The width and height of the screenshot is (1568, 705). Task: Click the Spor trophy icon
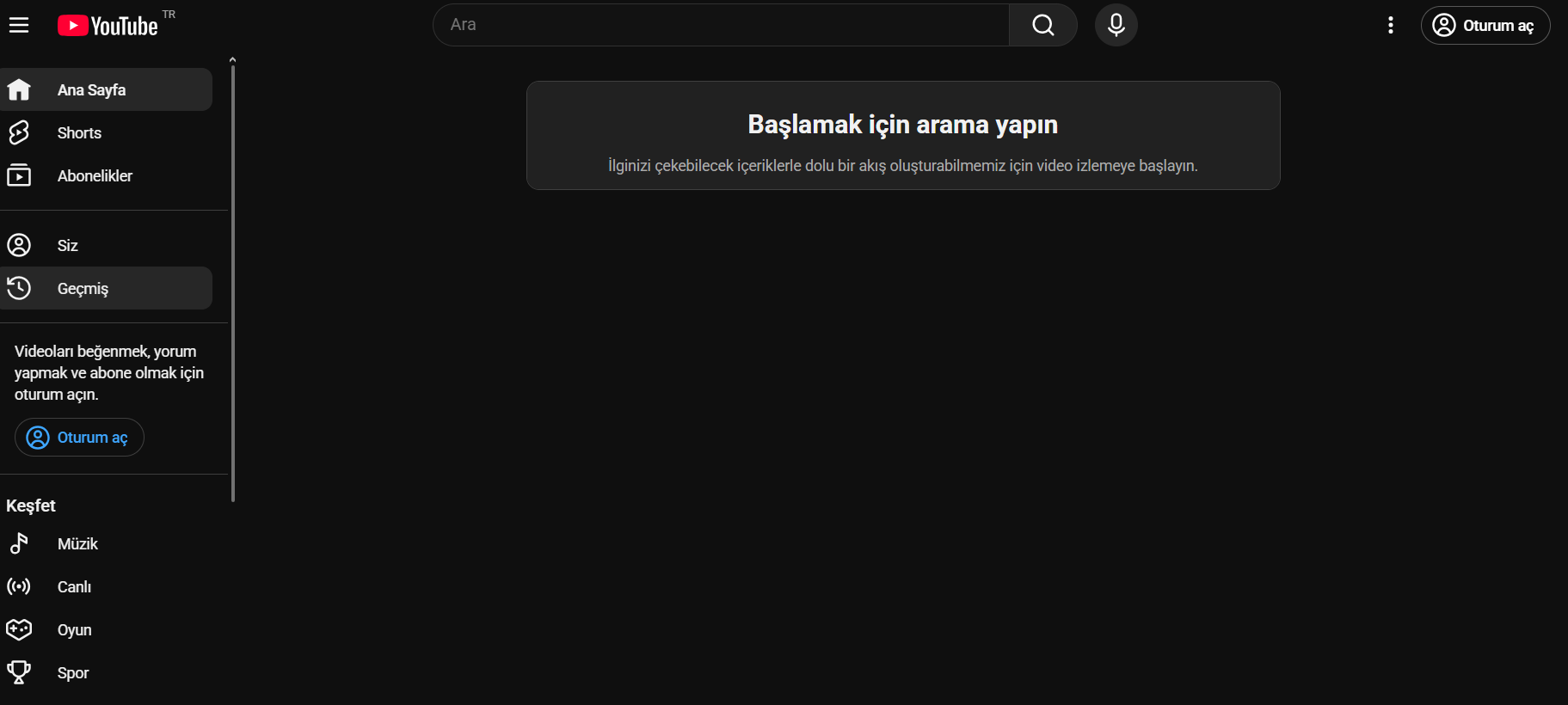19,672
